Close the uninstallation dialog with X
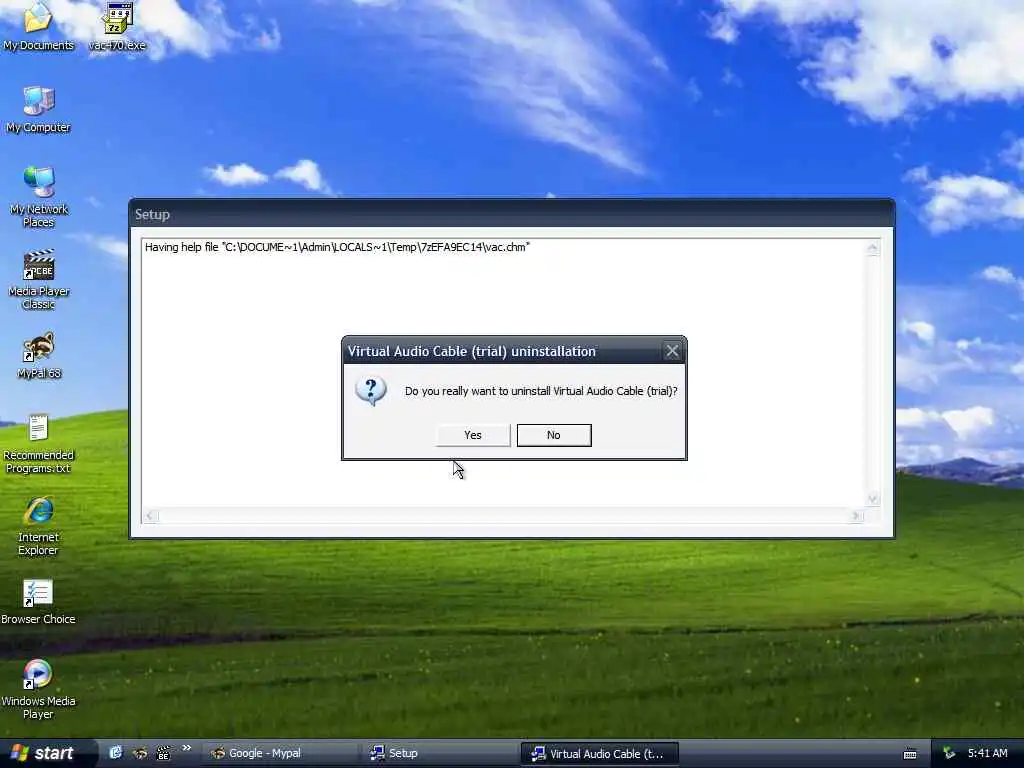The image size is (1024, 768). (x=672, y=351)
